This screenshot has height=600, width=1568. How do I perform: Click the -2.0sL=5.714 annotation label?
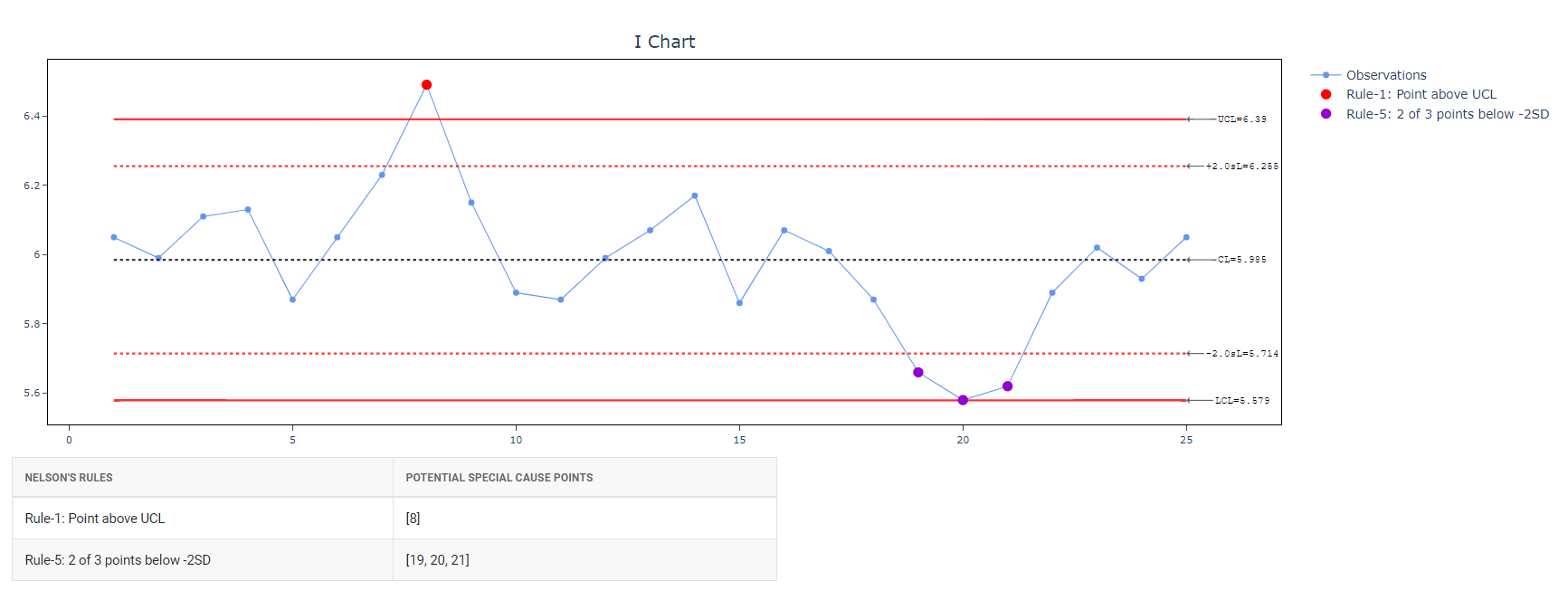pos(1241,354)
